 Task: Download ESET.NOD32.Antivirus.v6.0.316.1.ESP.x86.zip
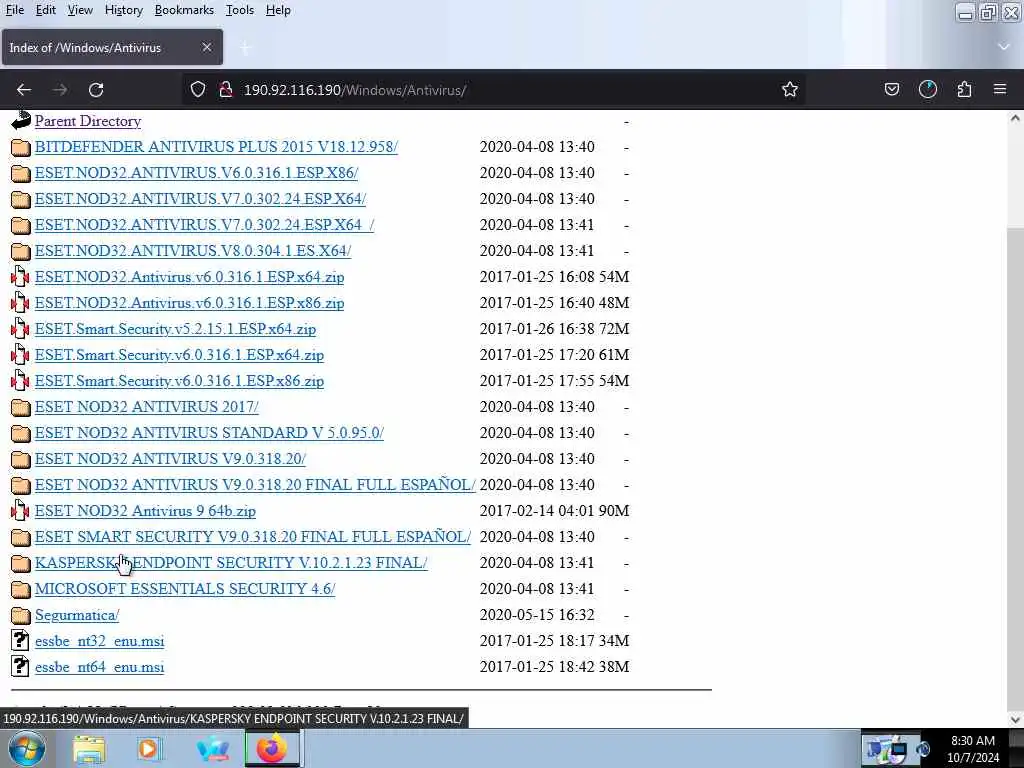(189, 303)
